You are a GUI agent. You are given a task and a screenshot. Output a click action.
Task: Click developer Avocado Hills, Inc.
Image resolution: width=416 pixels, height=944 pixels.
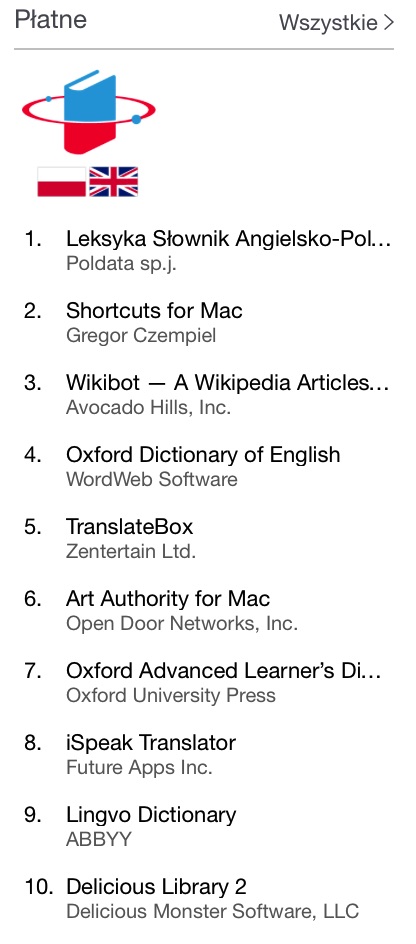pos(148,408)
